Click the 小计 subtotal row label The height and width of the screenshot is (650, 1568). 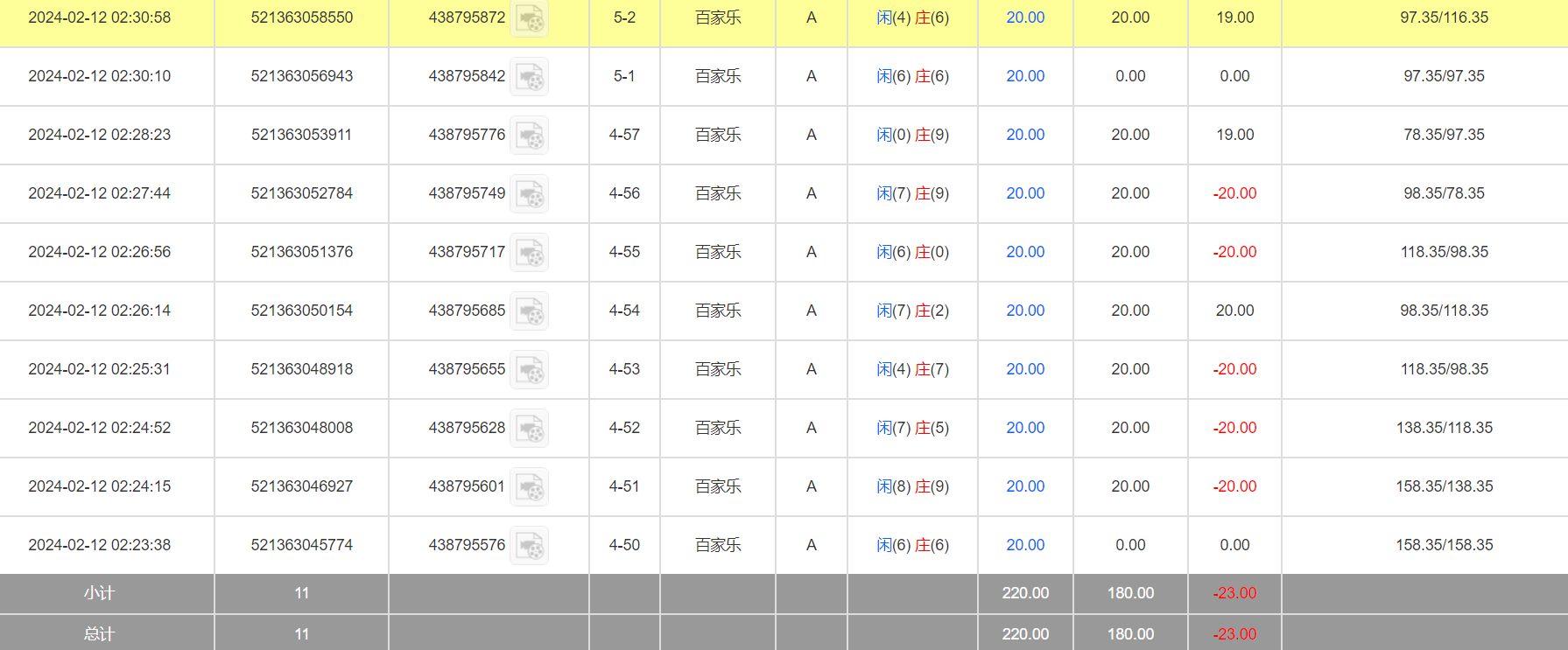point(99,593)
